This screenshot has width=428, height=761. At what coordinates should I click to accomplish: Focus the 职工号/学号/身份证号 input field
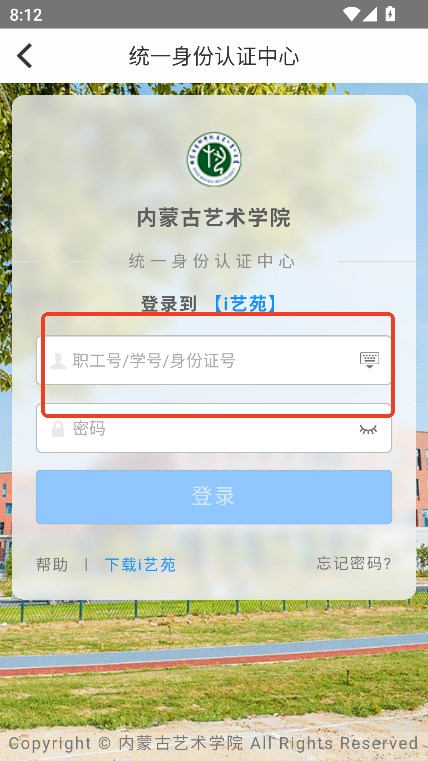pyautogui.click(x=214, y=360)
